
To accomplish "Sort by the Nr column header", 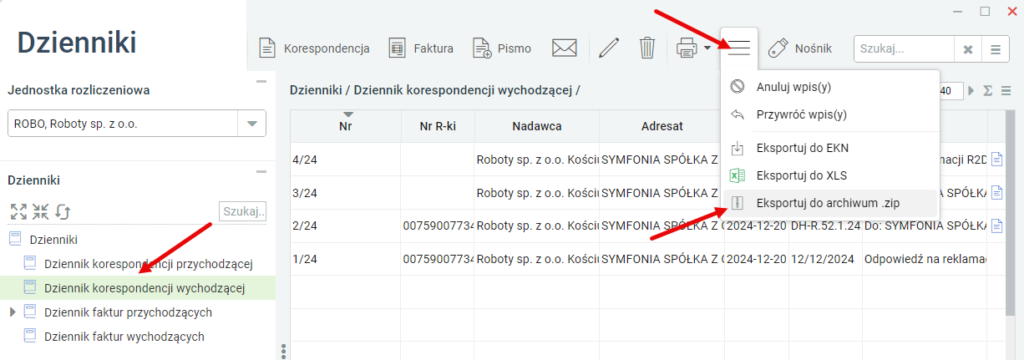I will coord(345,127).
